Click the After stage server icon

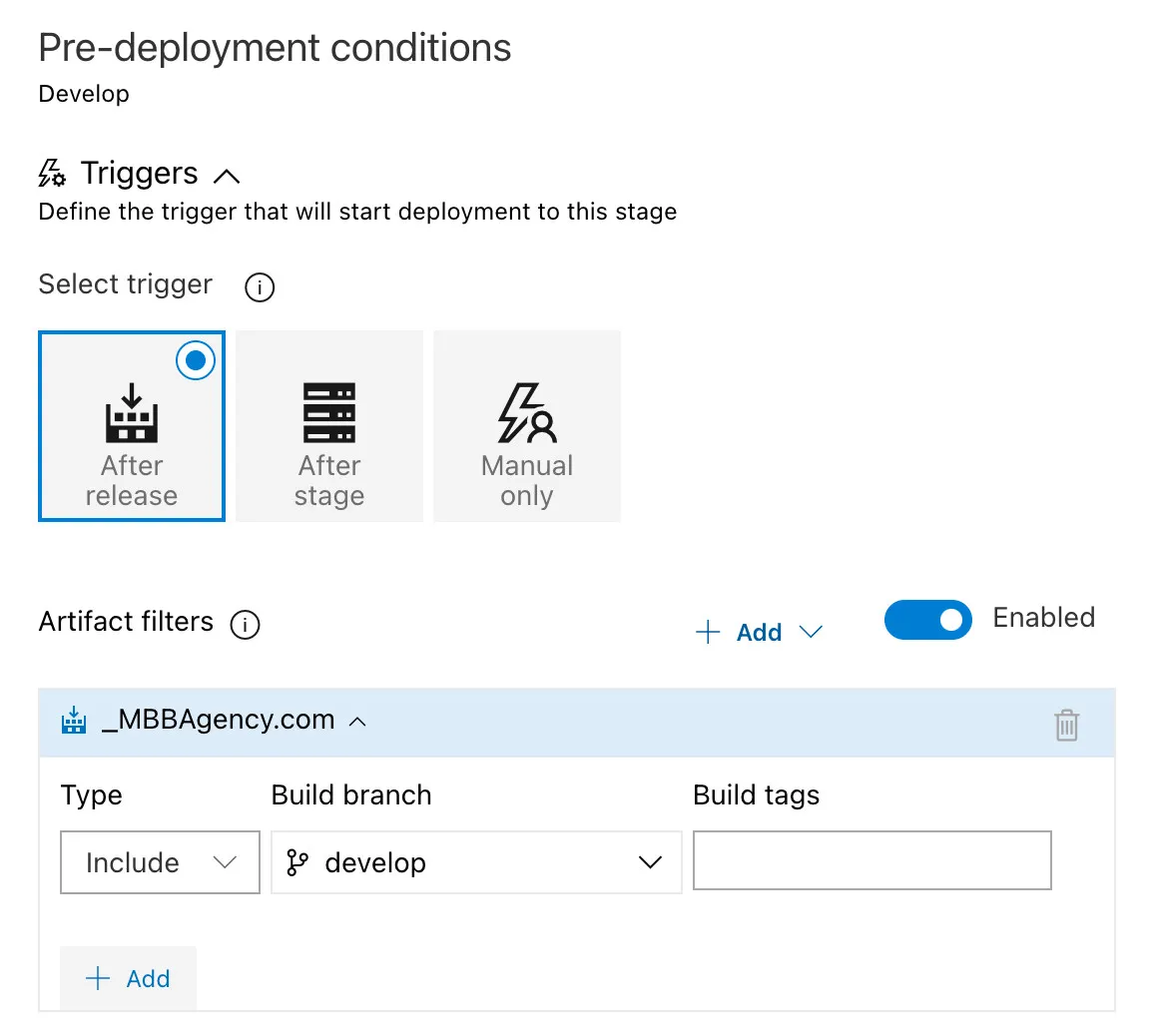[x=329, y=412]
